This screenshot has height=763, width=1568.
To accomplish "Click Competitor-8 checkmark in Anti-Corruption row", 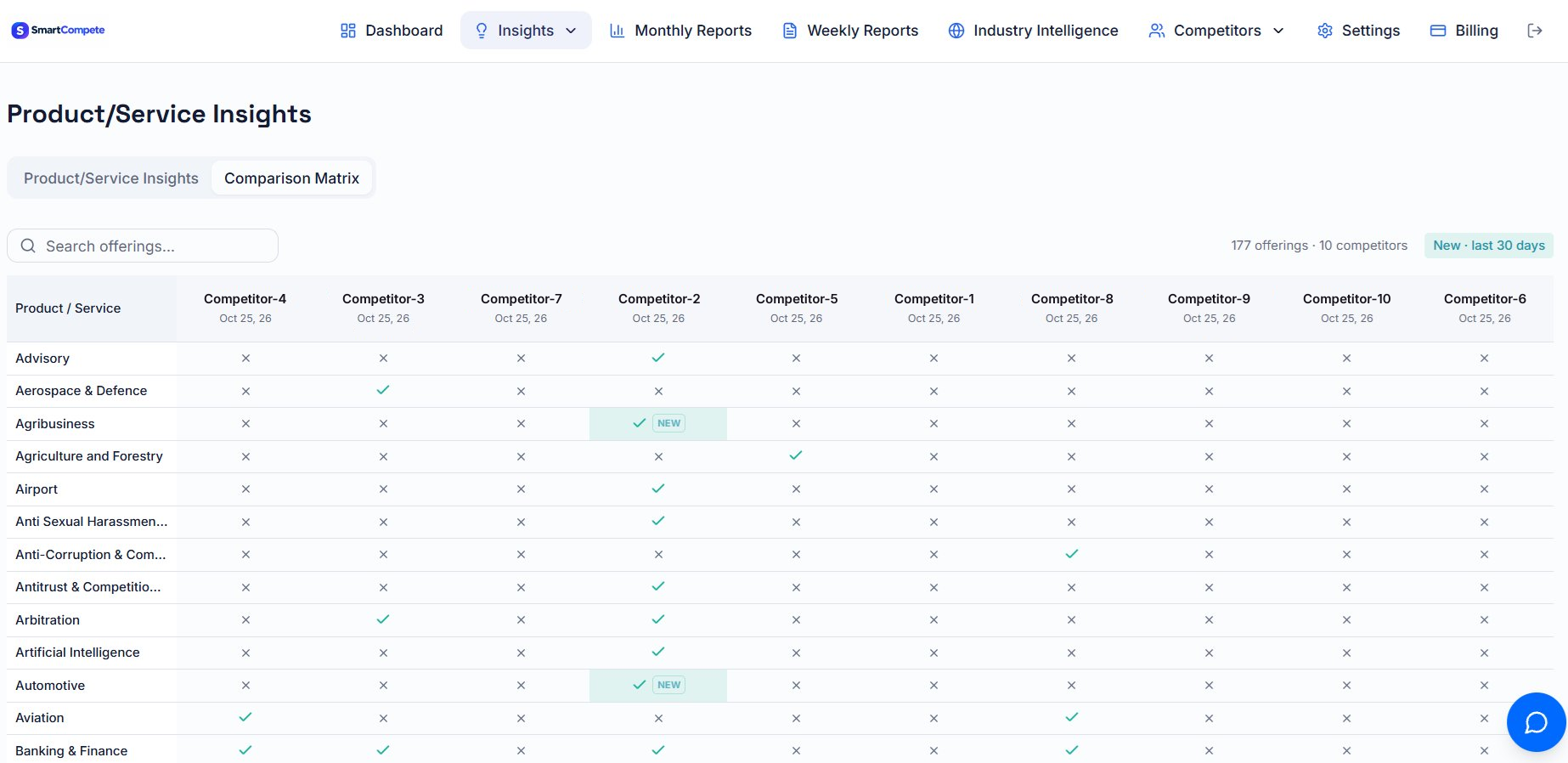I will [x=1072, y=554].
